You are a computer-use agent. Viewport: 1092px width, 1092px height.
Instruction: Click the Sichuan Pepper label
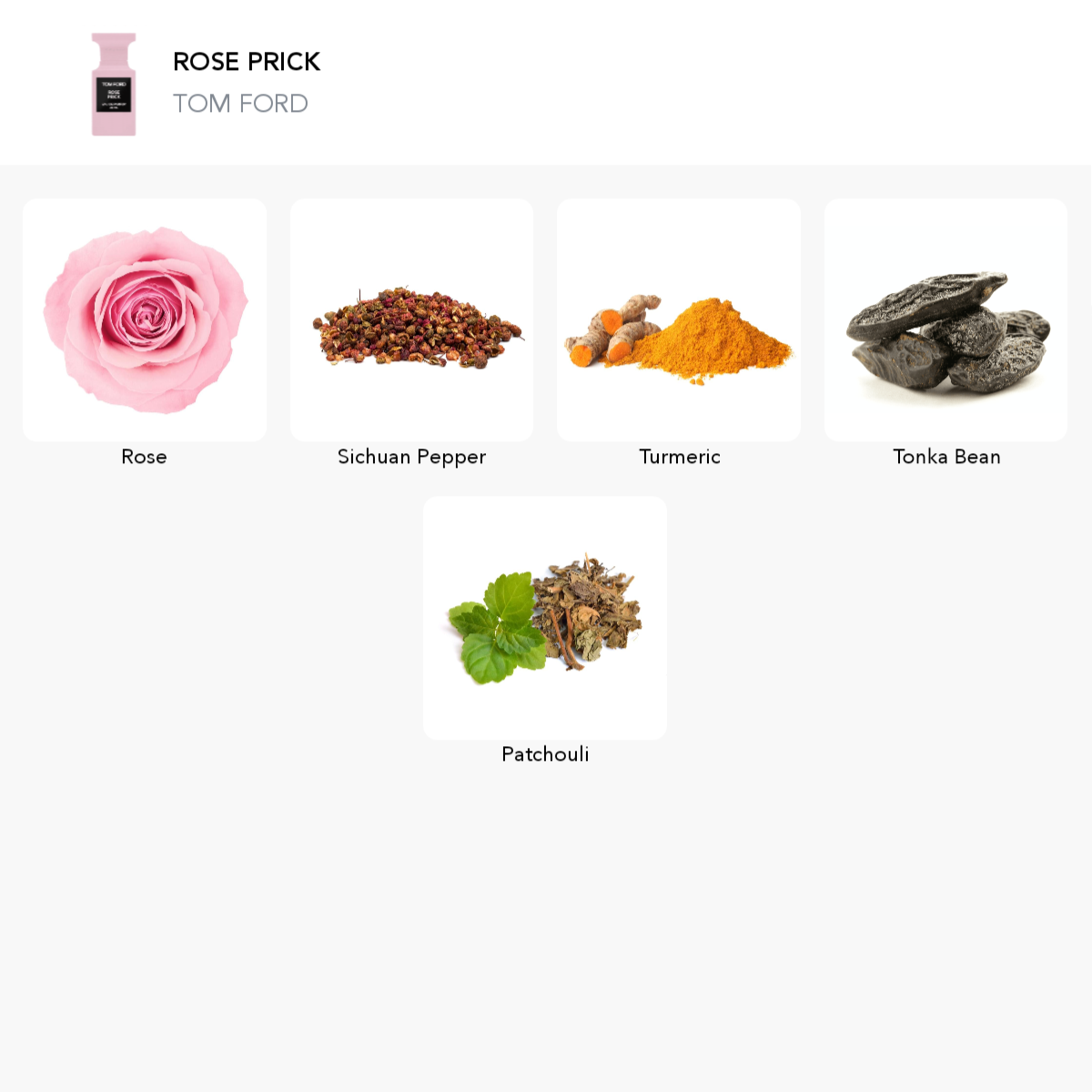coord(412,457)
